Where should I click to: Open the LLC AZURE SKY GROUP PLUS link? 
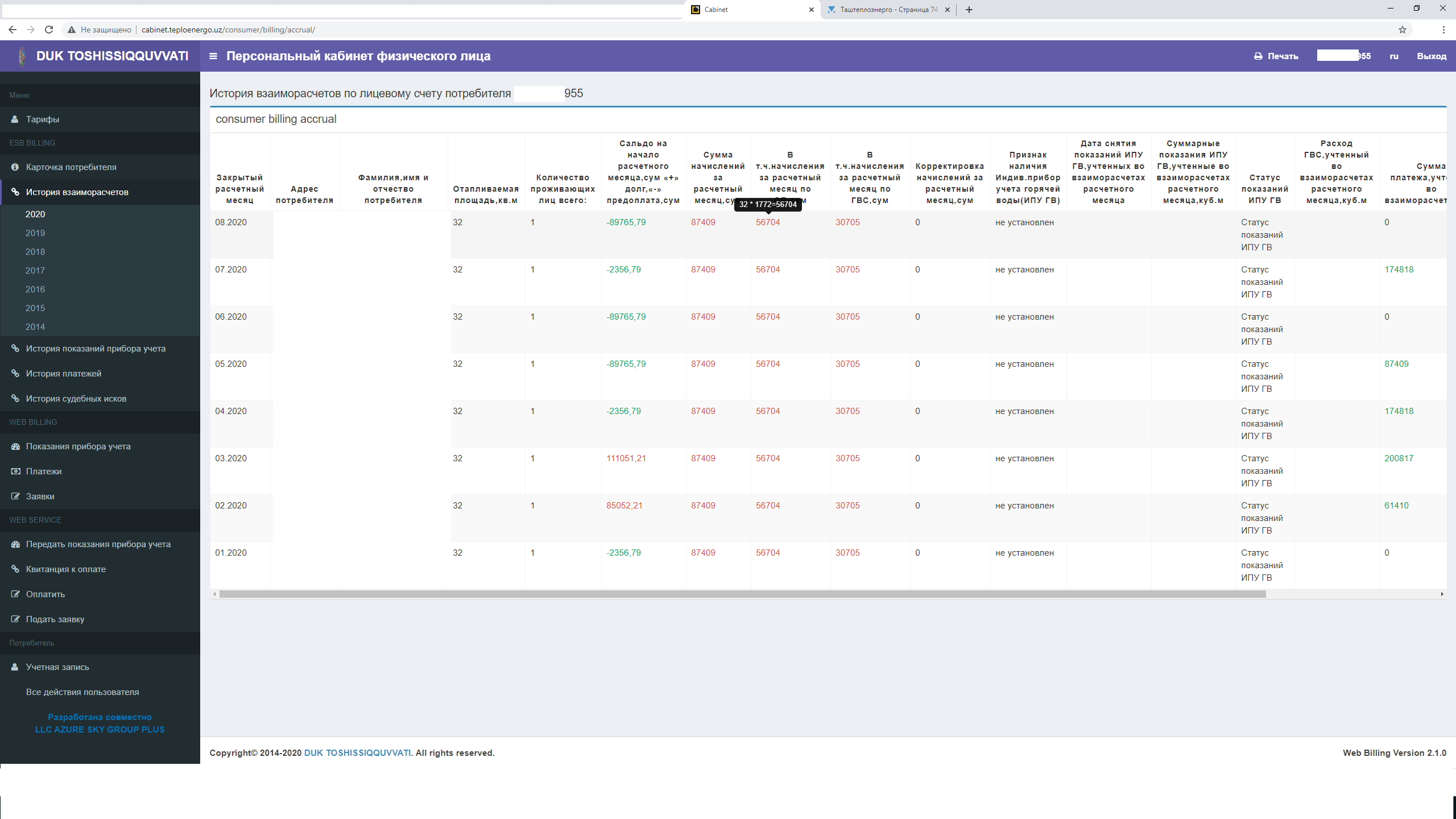click(x=100, y=730)
